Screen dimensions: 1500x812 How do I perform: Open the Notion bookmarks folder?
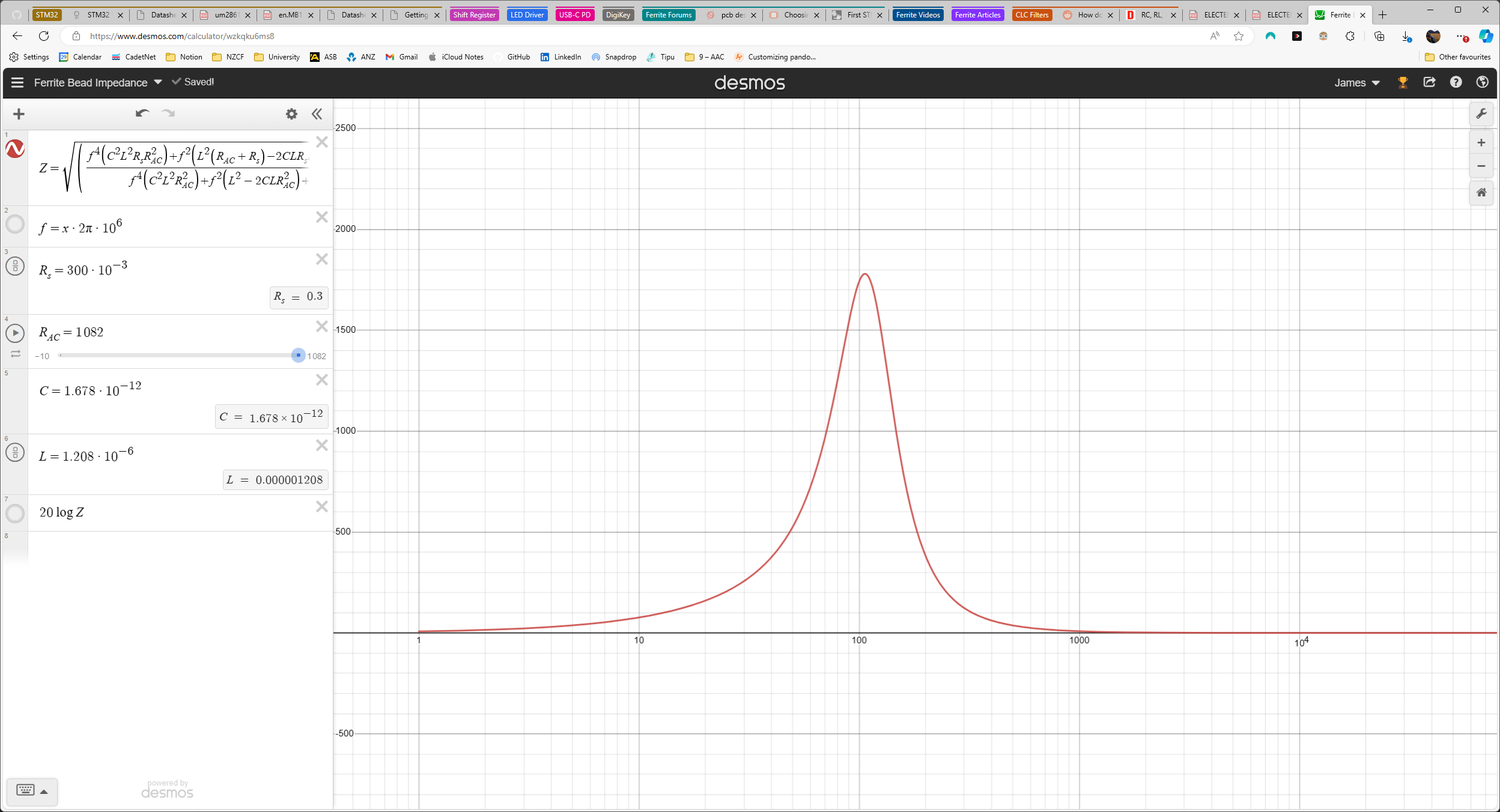click(184, 57)
